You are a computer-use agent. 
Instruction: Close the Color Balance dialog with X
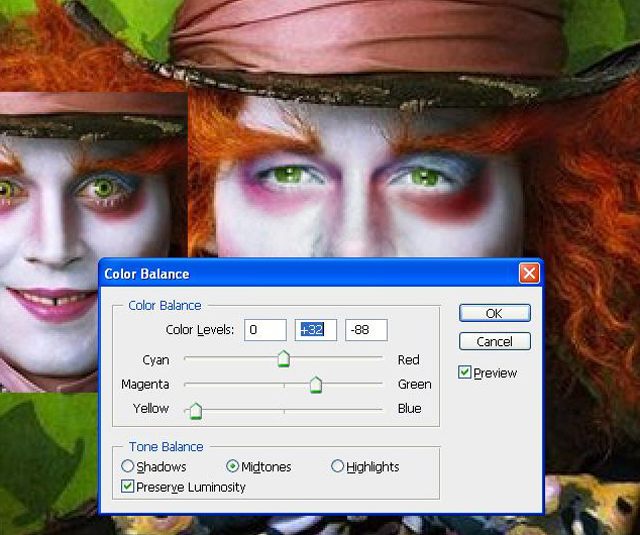[x=529, y=273]
